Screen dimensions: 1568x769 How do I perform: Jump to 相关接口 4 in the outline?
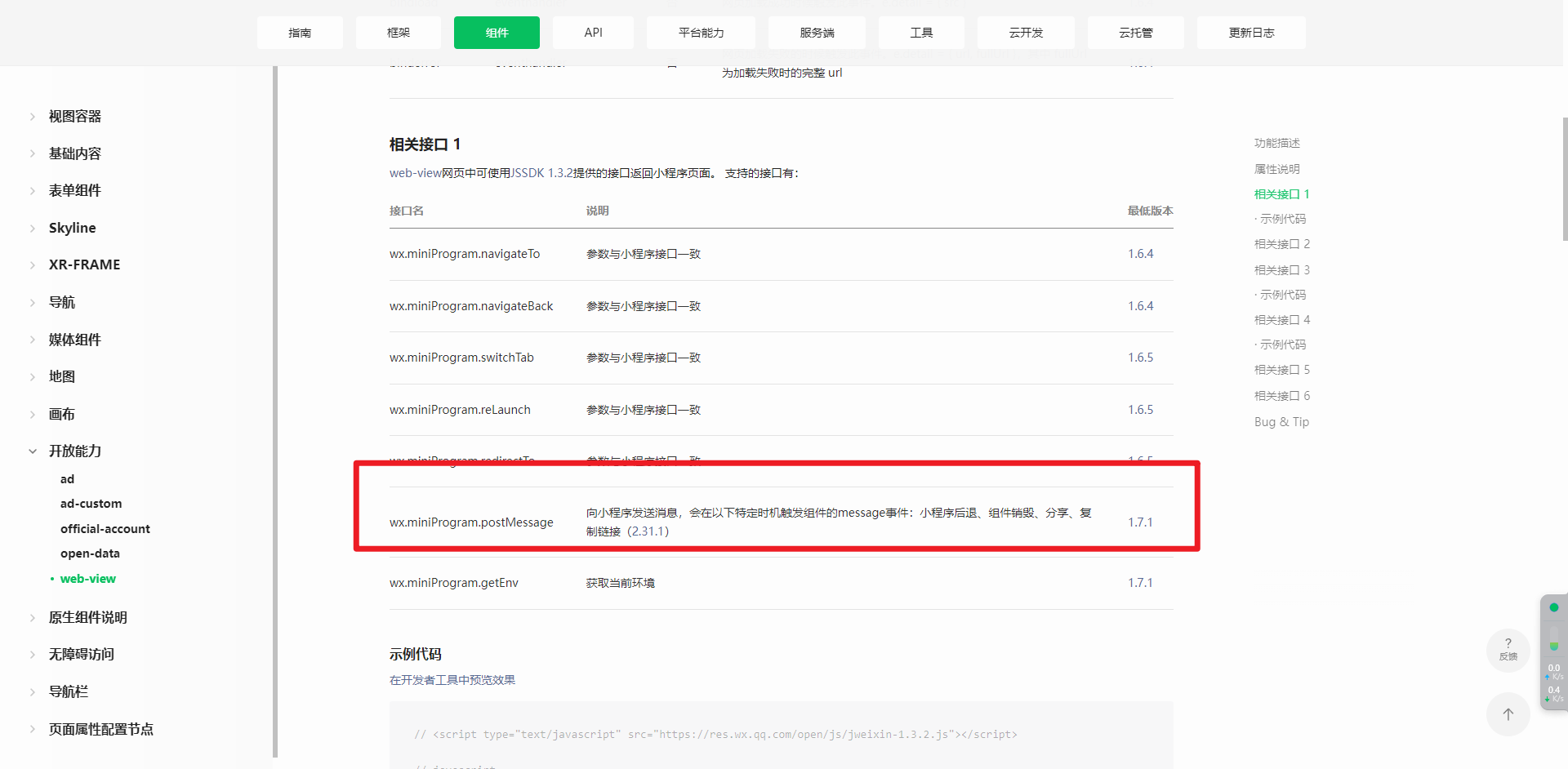click(x=1282, y=320)
